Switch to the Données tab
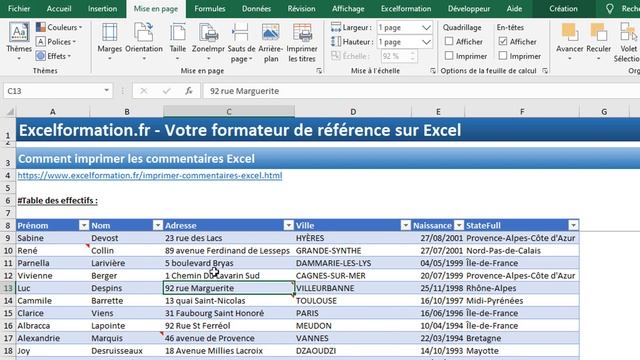Image resolution: width=640 pixels, height=360 pixels. (256, 9)
